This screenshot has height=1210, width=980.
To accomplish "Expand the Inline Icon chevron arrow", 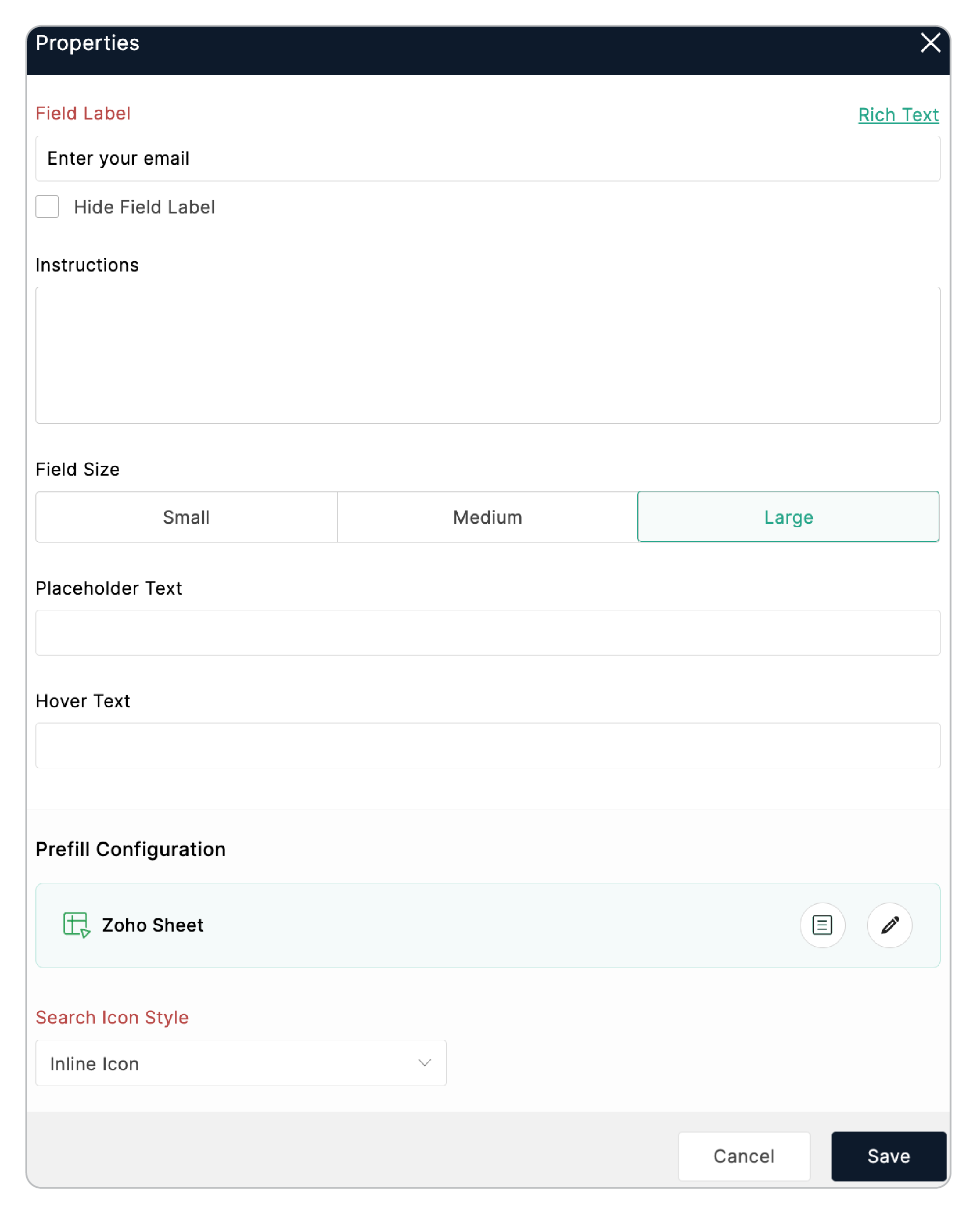I will pyautogui.click(x=424, y=1063).
